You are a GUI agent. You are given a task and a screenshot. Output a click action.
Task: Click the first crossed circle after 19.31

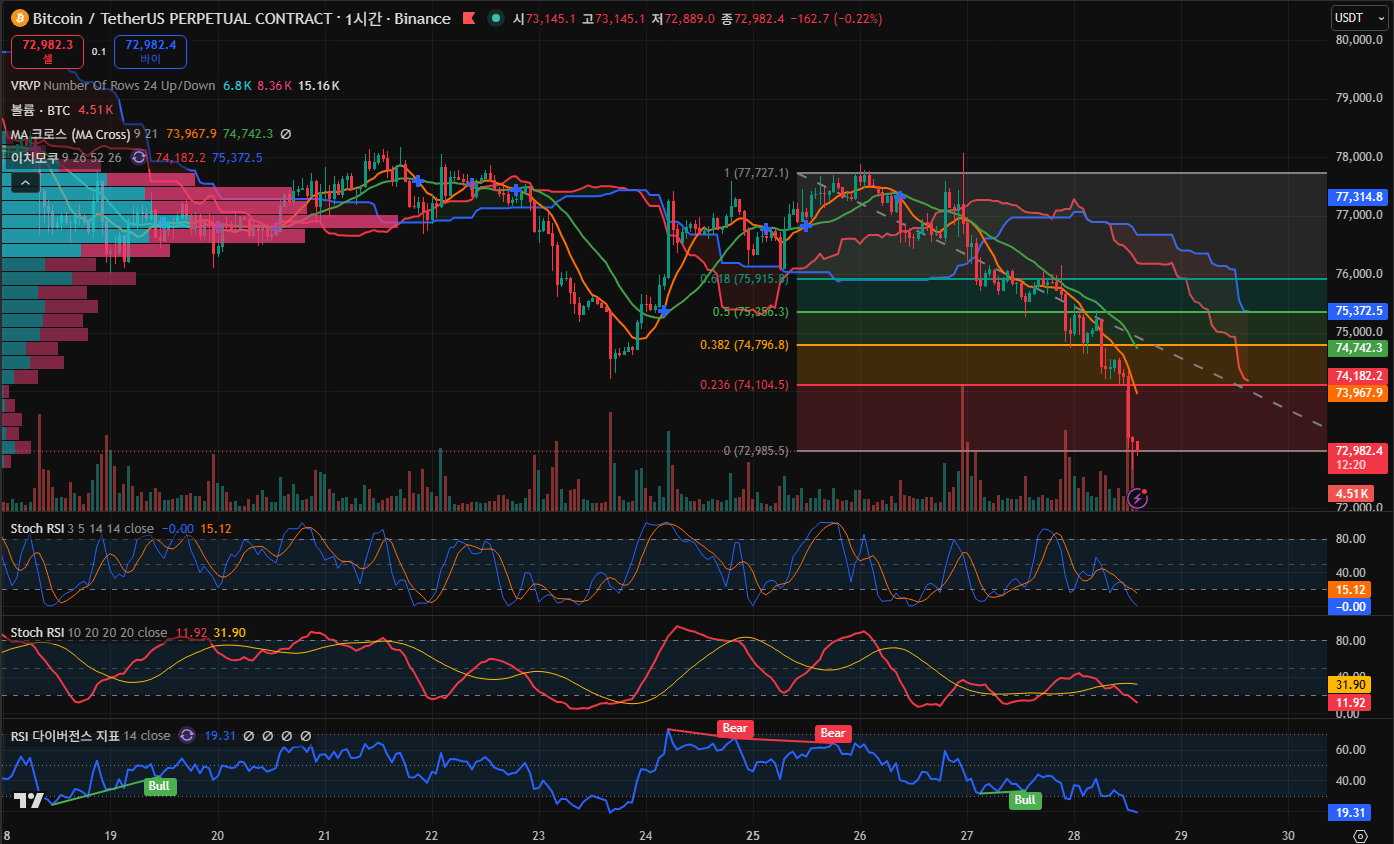tap(249, 736)
